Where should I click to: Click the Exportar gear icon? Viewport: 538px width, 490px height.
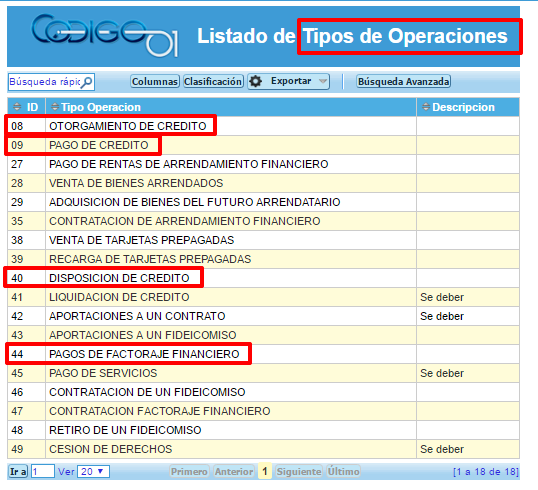(256, 81)
